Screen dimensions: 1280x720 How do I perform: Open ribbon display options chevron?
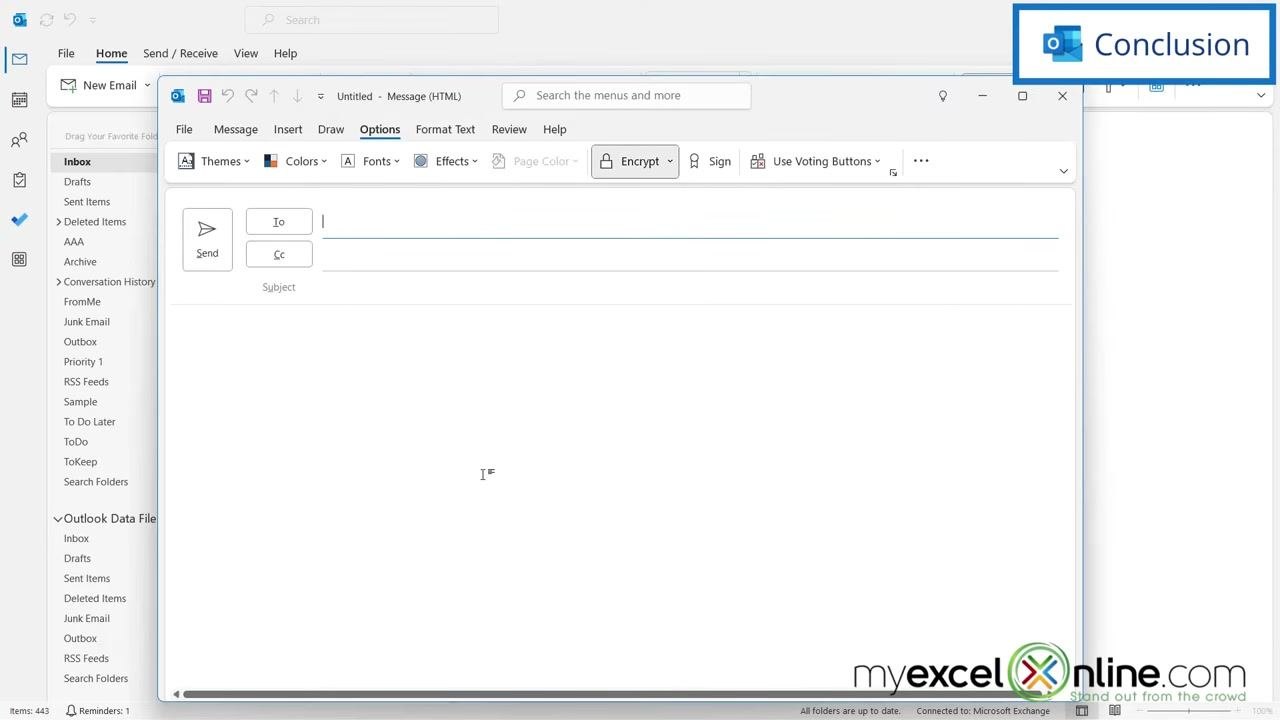[x=1063, y=171]
